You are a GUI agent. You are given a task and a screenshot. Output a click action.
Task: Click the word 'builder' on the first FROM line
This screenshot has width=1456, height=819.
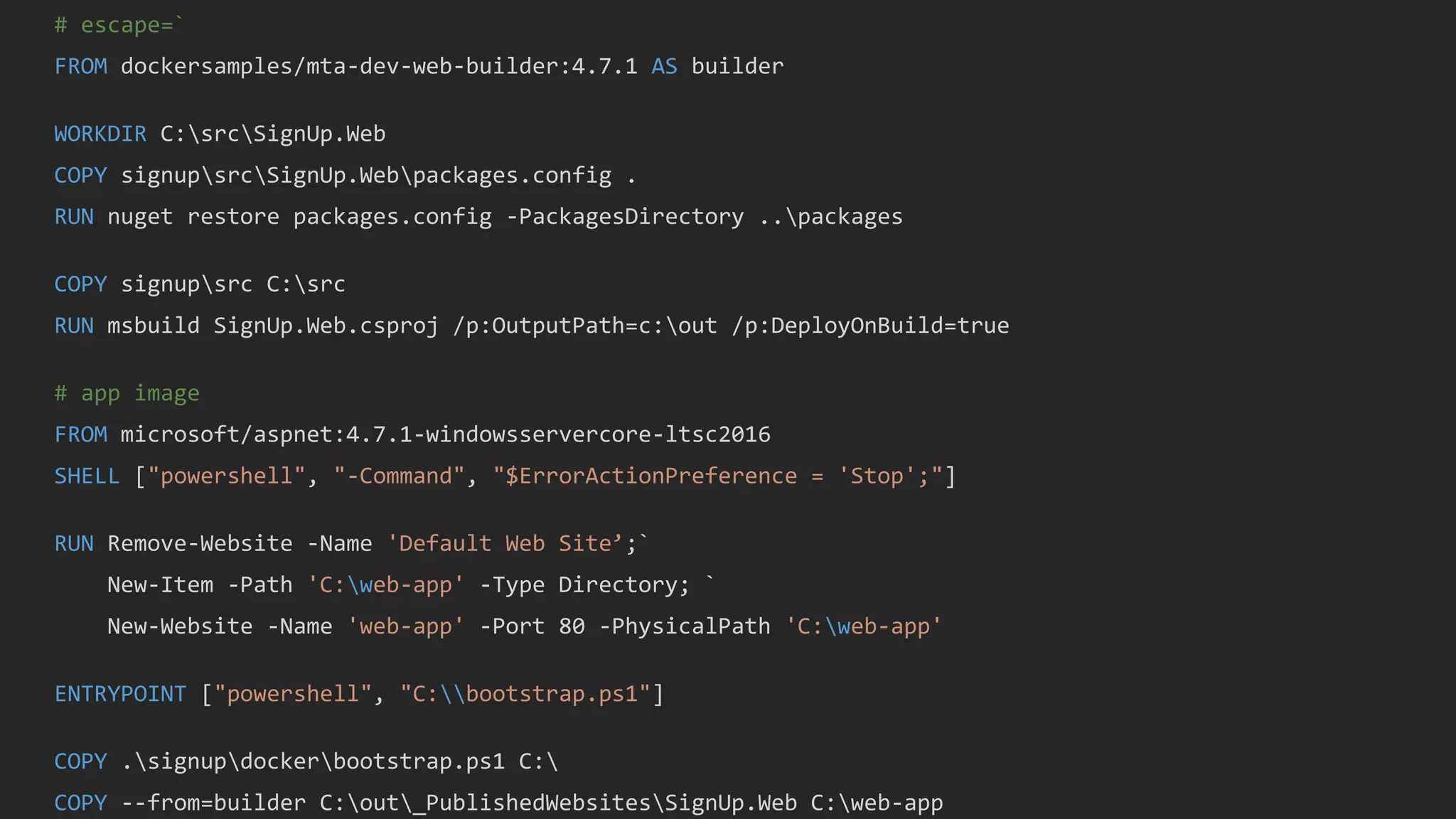737,66
